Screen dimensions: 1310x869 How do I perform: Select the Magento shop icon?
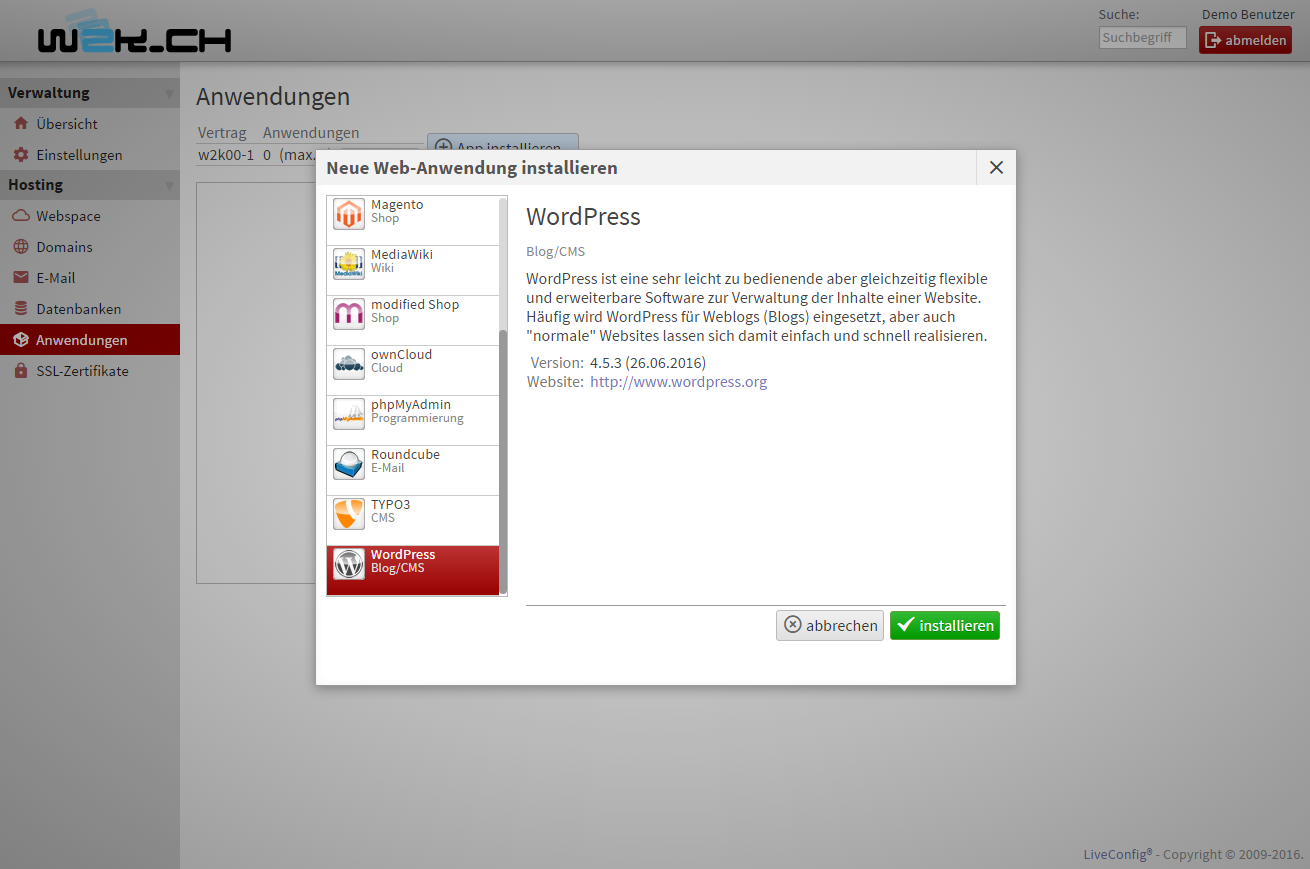349,214
